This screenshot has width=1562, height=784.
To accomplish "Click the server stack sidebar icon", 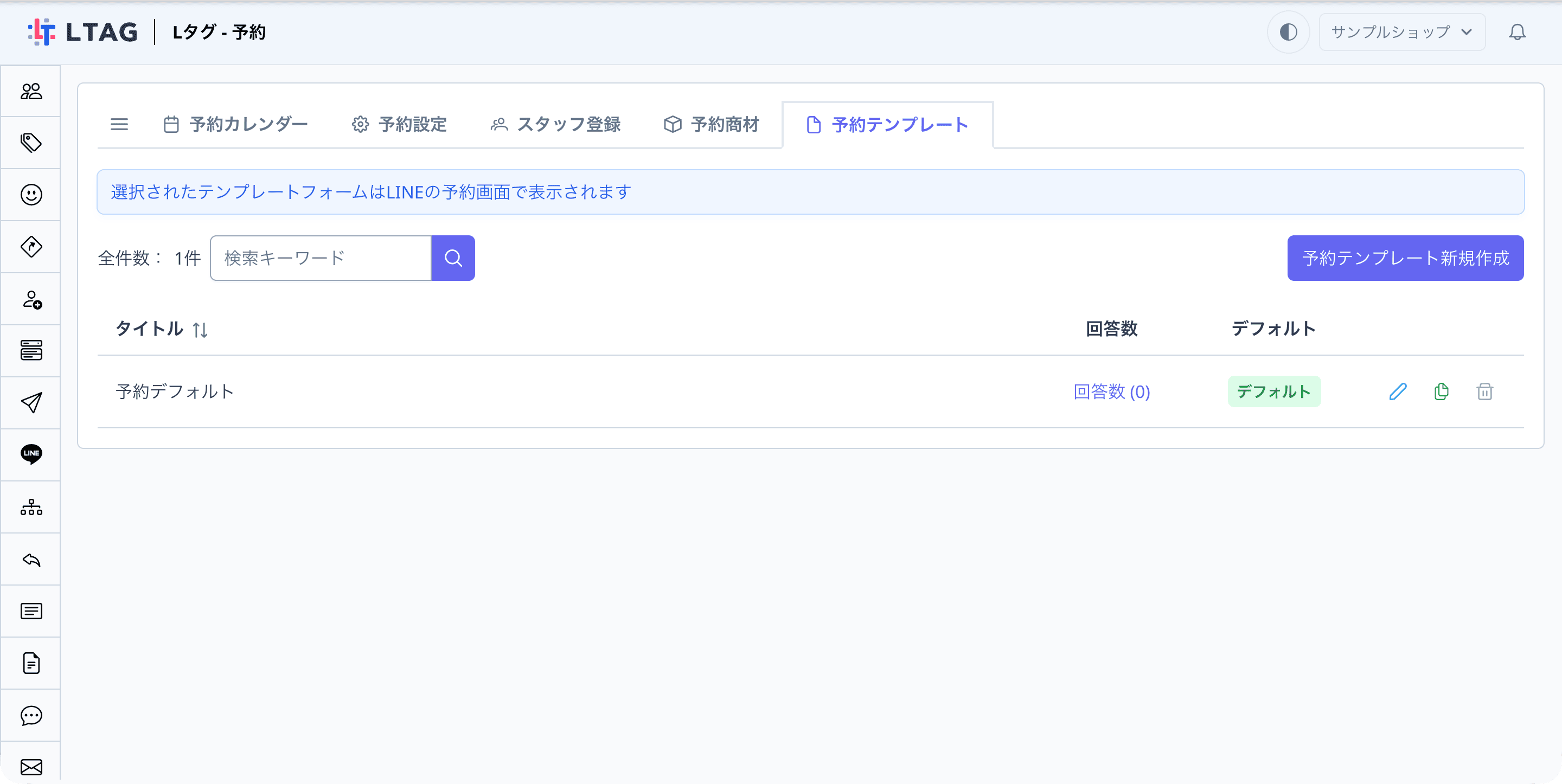I will [31, 350].
